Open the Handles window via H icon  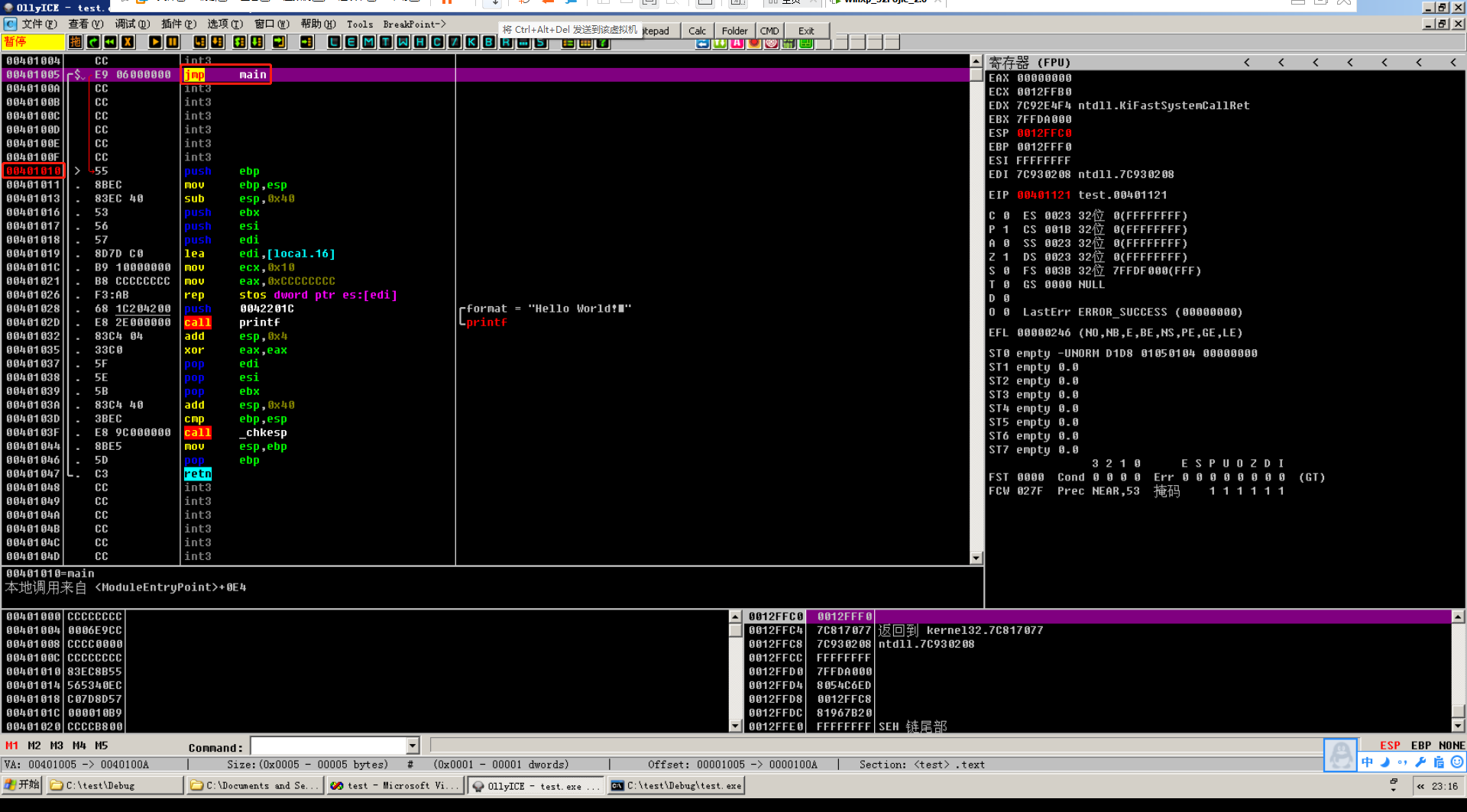420,42
